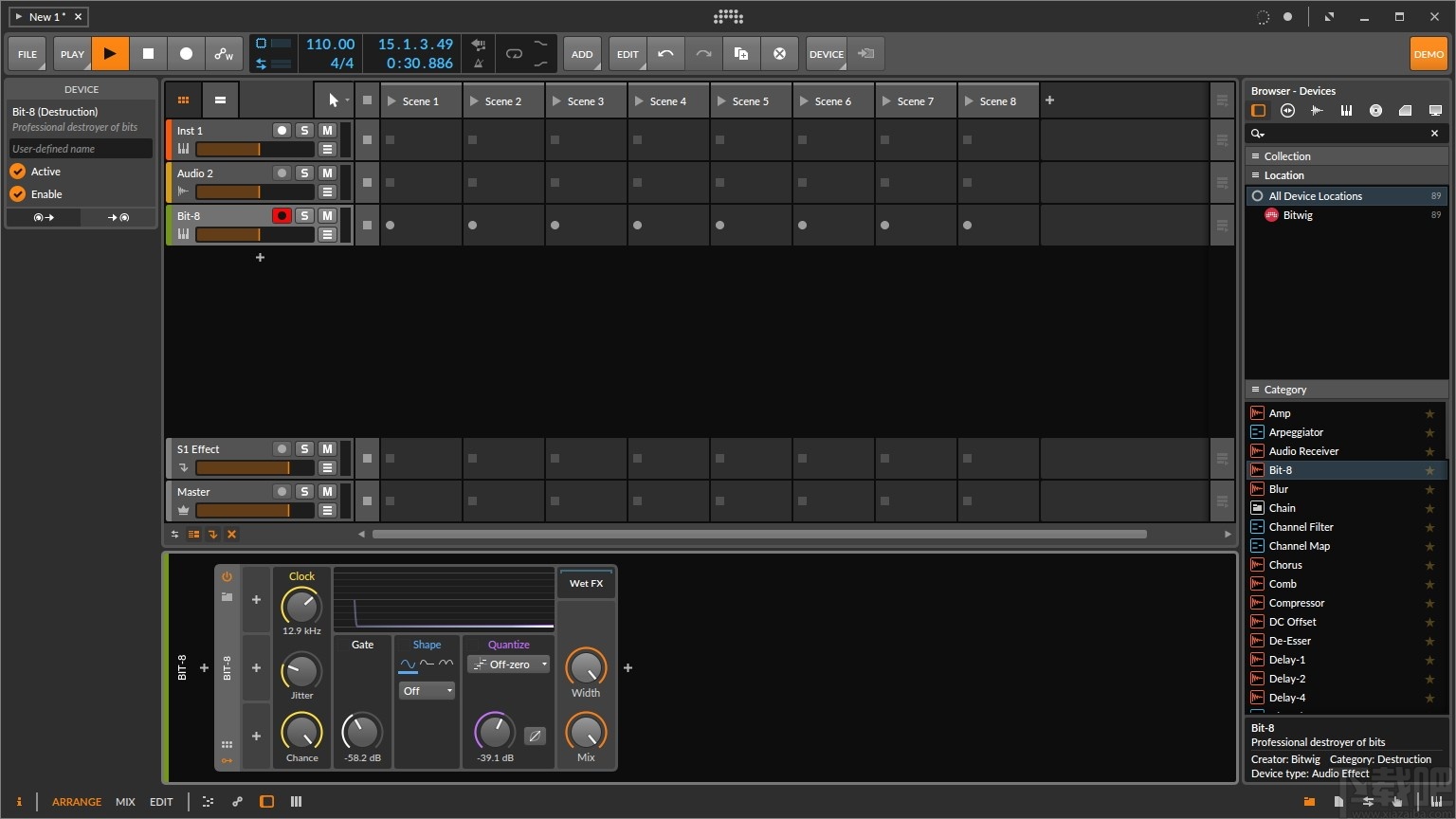Add a new track with plus

pyautogui.click(x=260, y=257)
